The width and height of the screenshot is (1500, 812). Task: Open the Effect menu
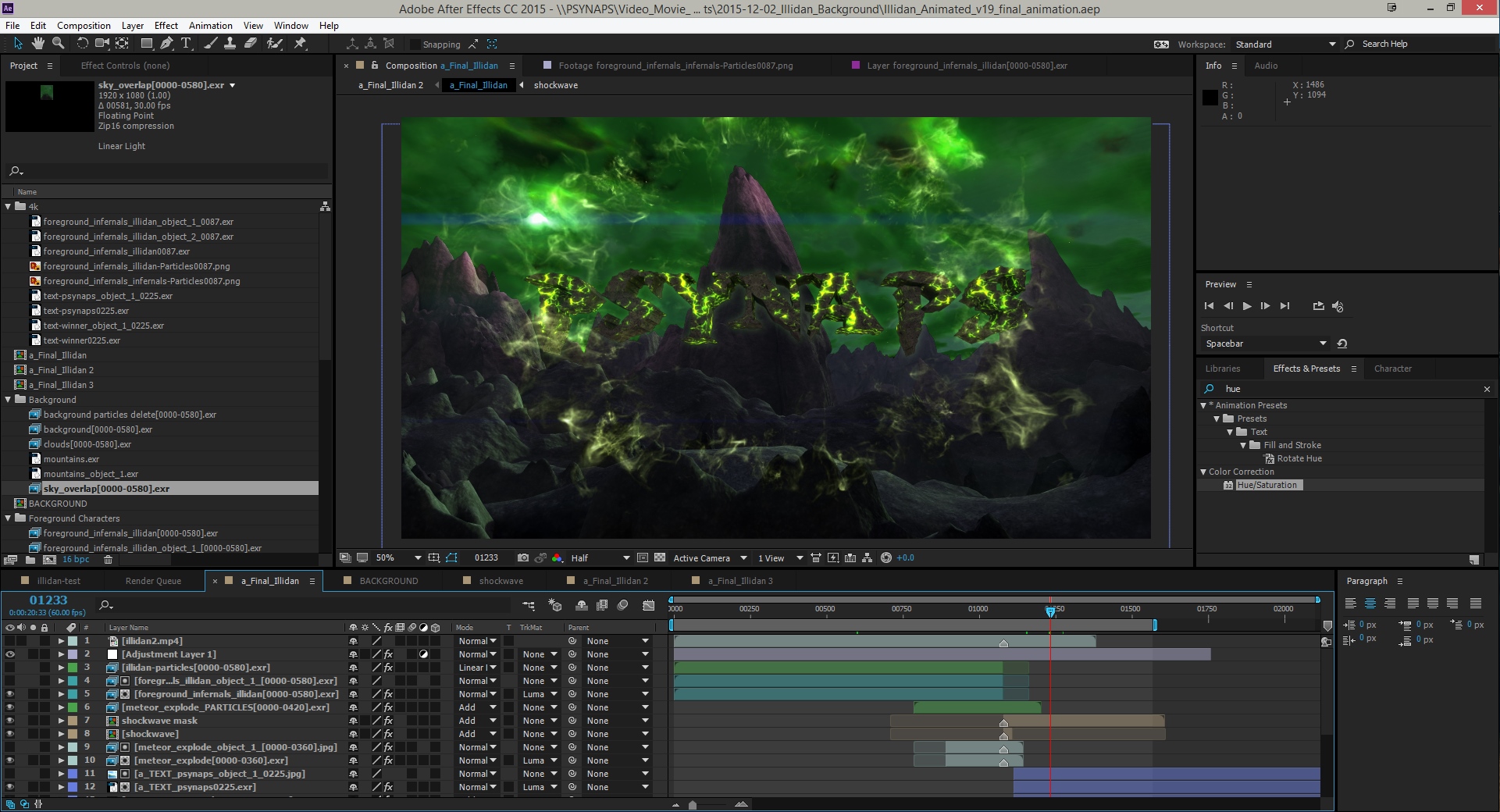(166, 26)
